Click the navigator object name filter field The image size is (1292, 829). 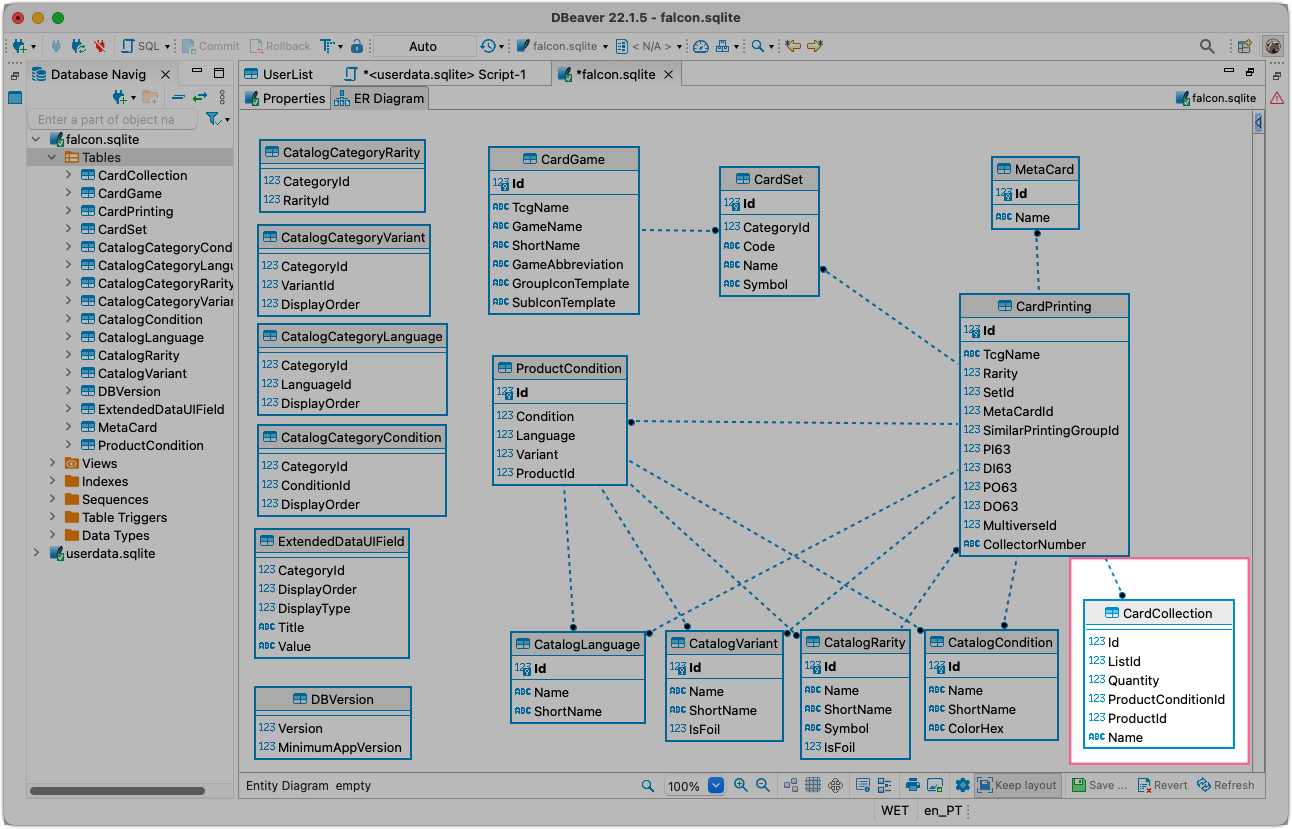tap(113, 119)
